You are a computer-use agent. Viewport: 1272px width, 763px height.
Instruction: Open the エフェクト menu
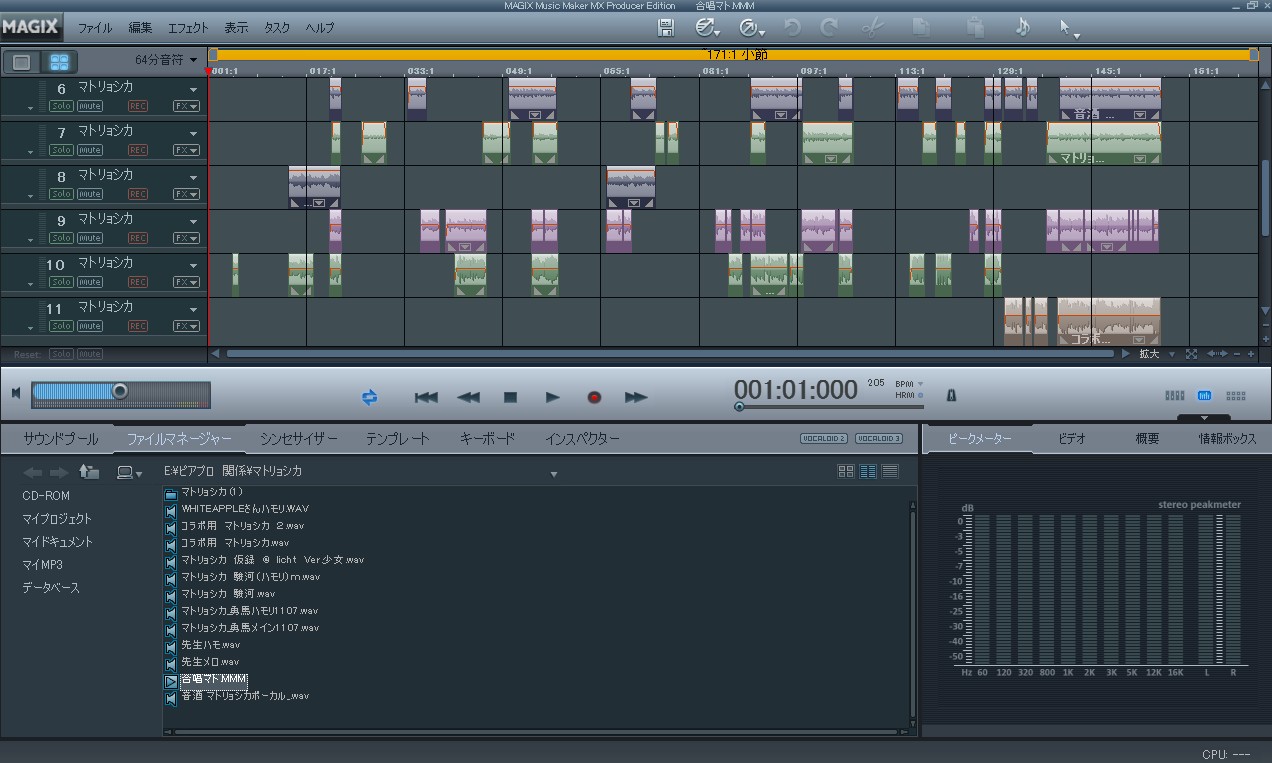[x=188, y=28]
